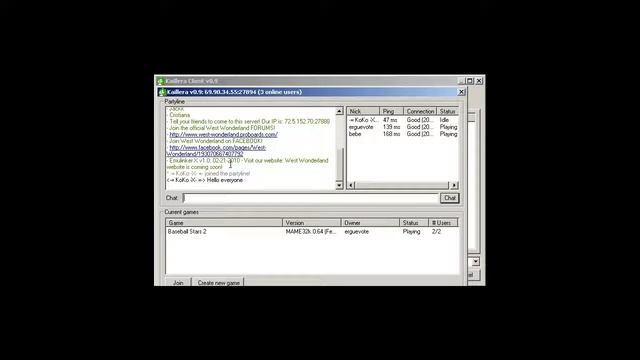Click the Idle status of KoKo-X
640x360 pixels.
[x=444, y=120]
